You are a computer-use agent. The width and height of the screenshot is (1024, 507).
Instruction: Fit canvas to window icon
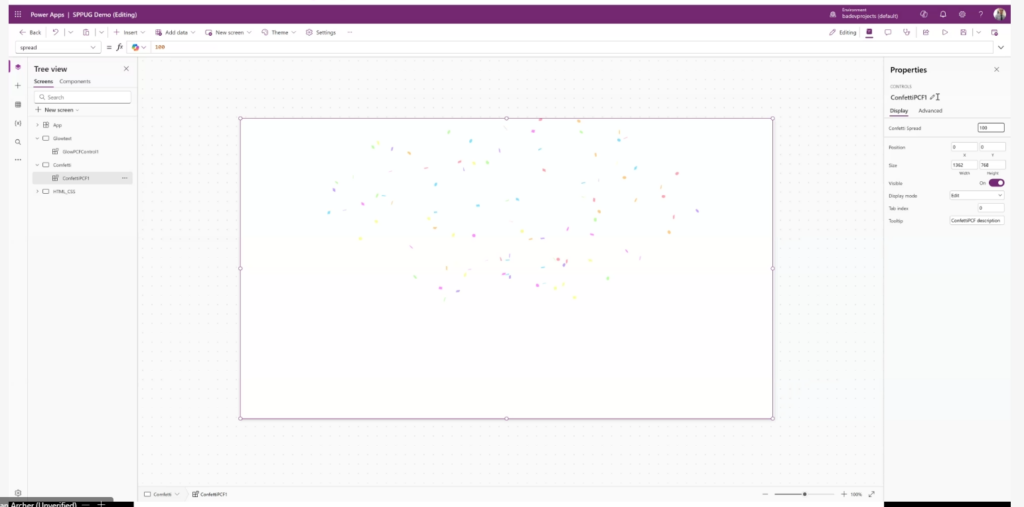(871, 494)
